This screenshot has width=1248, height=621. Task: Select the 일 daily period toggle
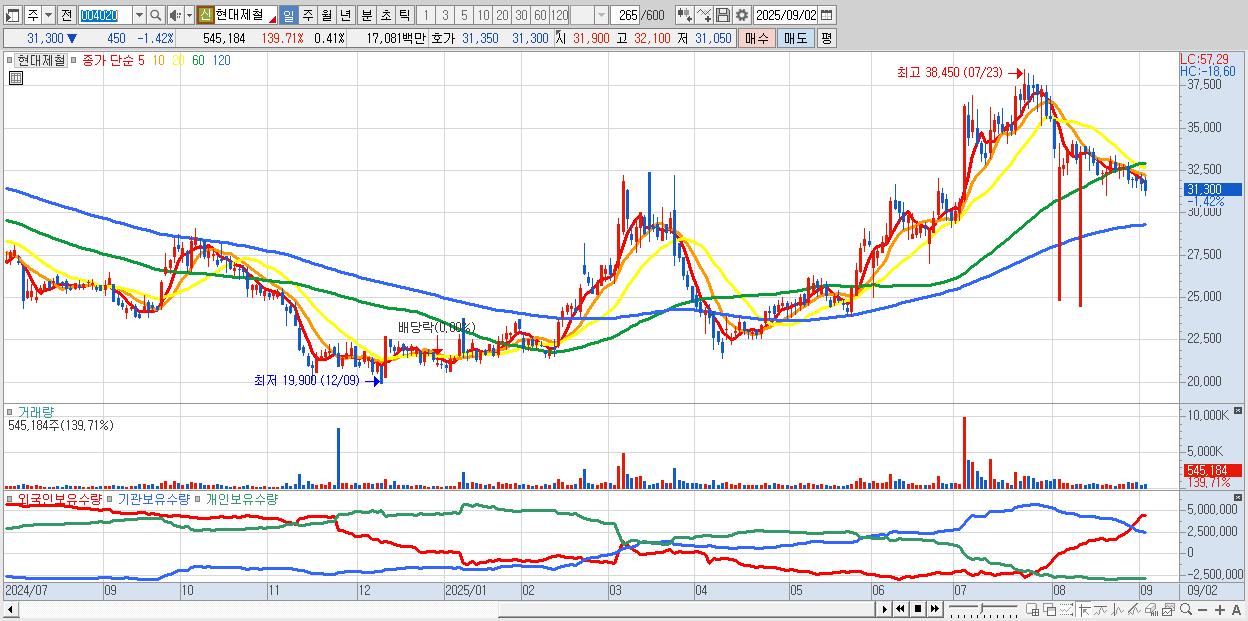[288, 15]
